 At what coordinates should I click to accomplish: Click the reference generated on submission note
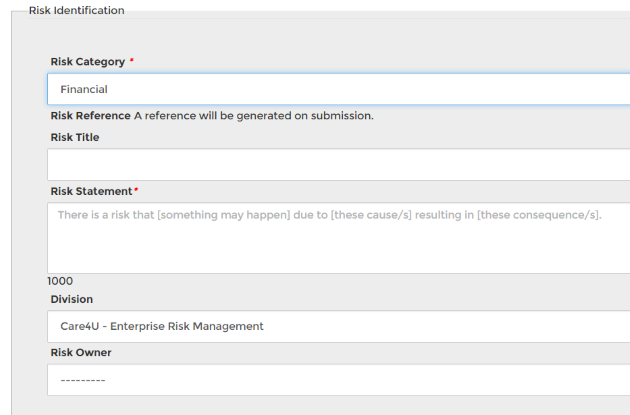click(x=254, y=116)
